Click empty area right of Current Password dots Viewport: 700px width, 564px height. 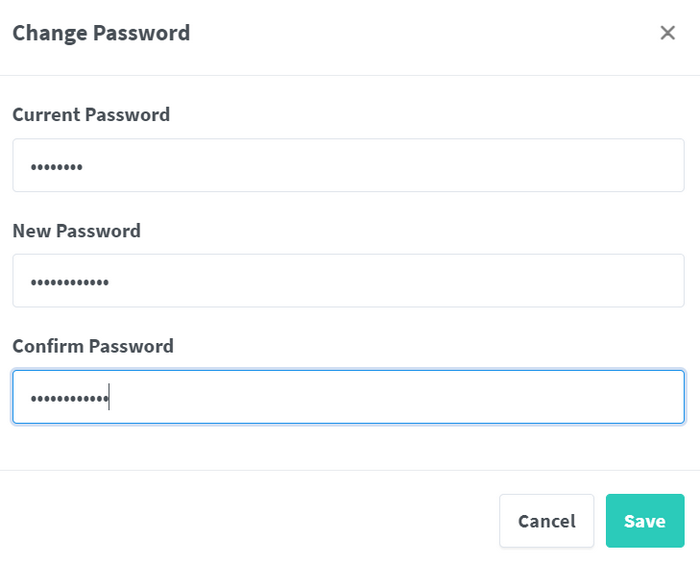click(x=400, y=166)
